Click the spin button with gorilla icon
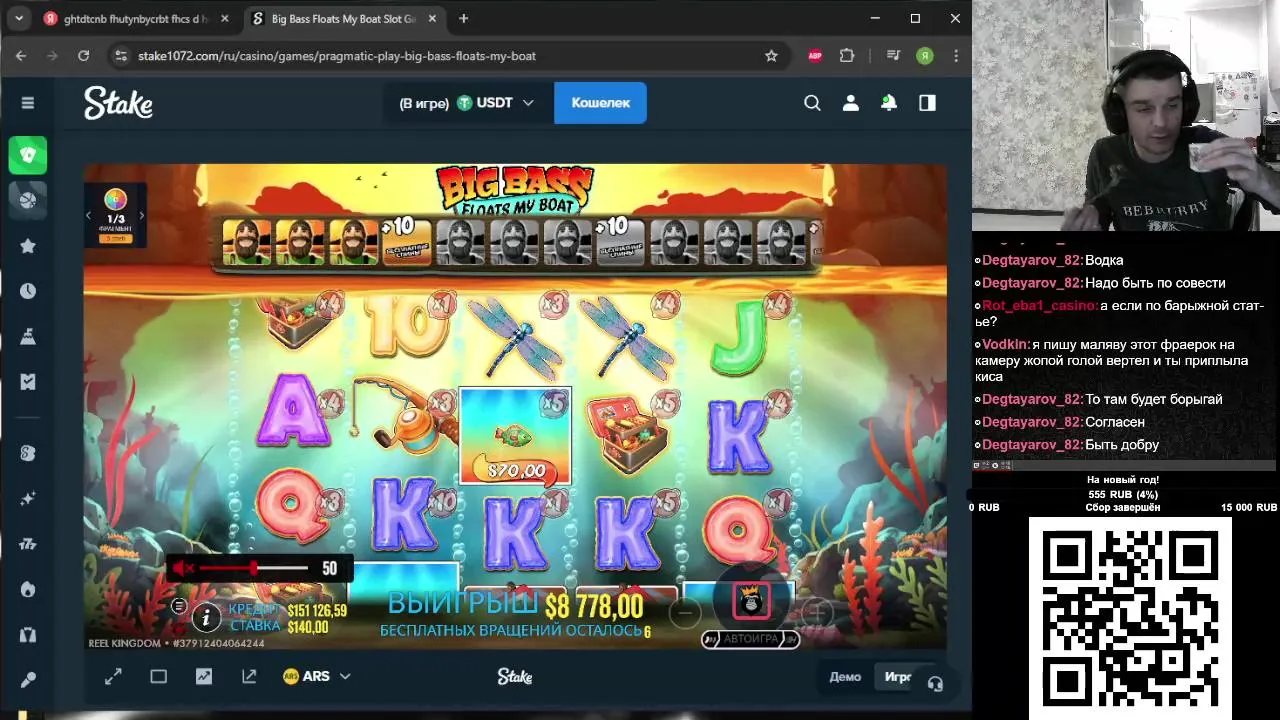The width and height of the screenshot is (1280, 720). tap(752, 601)
